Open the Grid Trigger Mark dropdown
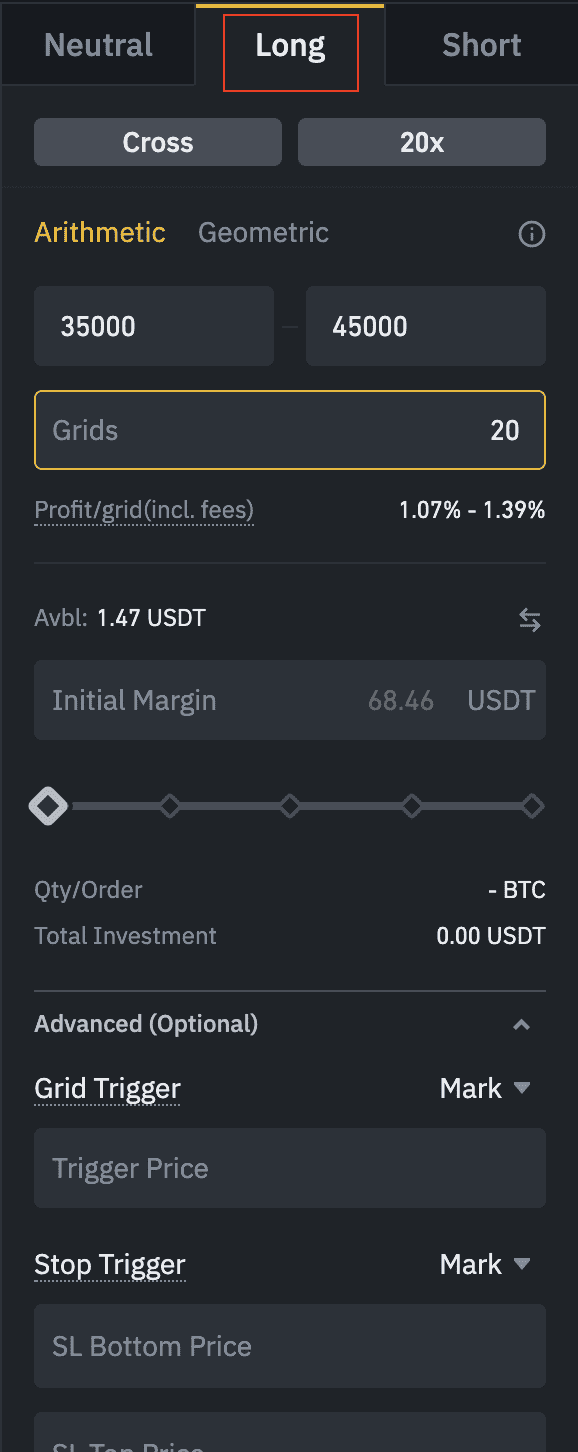578x1452 pixels. [x=485, y=1088]
